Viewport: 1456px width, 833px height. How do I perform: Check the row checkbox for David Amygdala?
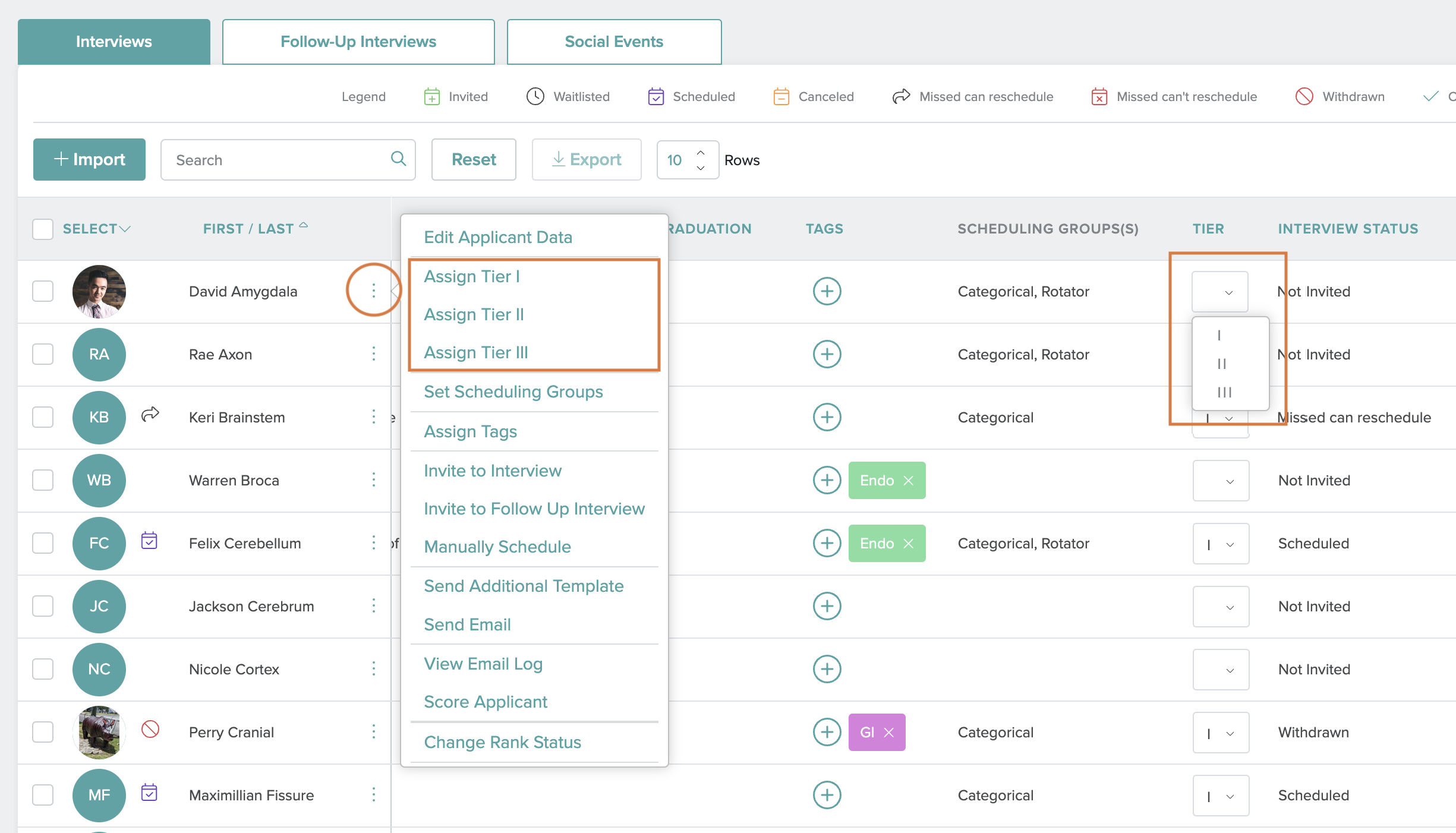42,291
